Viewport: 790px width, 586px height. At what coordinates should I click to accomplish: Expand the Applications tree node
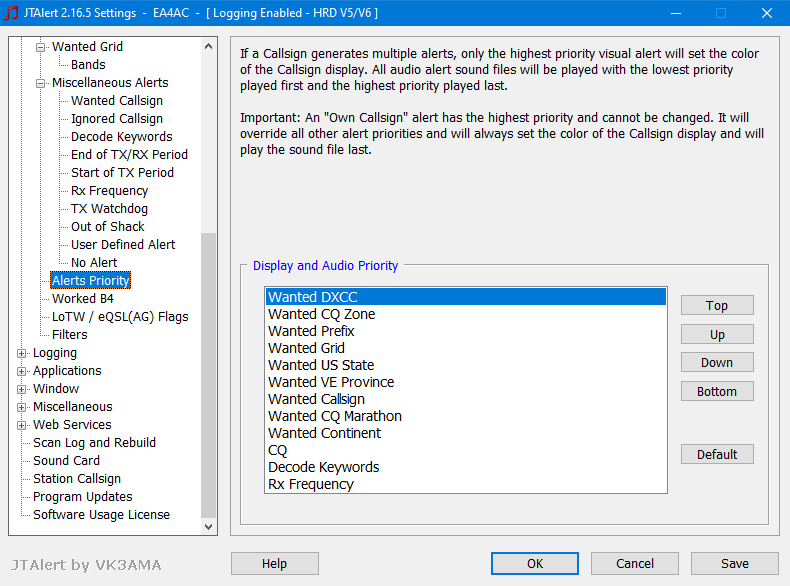tap(21, 371)
